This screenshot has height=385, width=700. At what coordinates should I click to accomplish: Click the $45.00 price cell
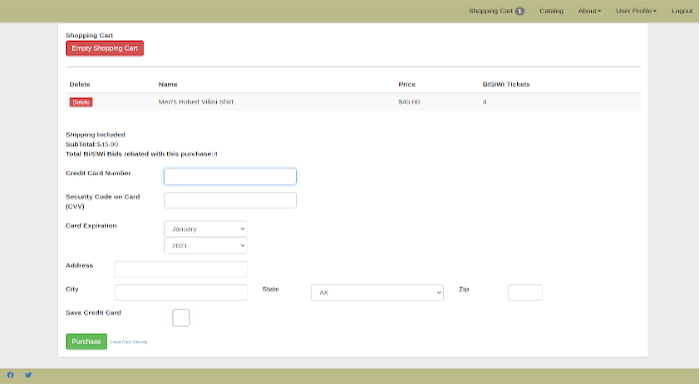pos(409,102)
